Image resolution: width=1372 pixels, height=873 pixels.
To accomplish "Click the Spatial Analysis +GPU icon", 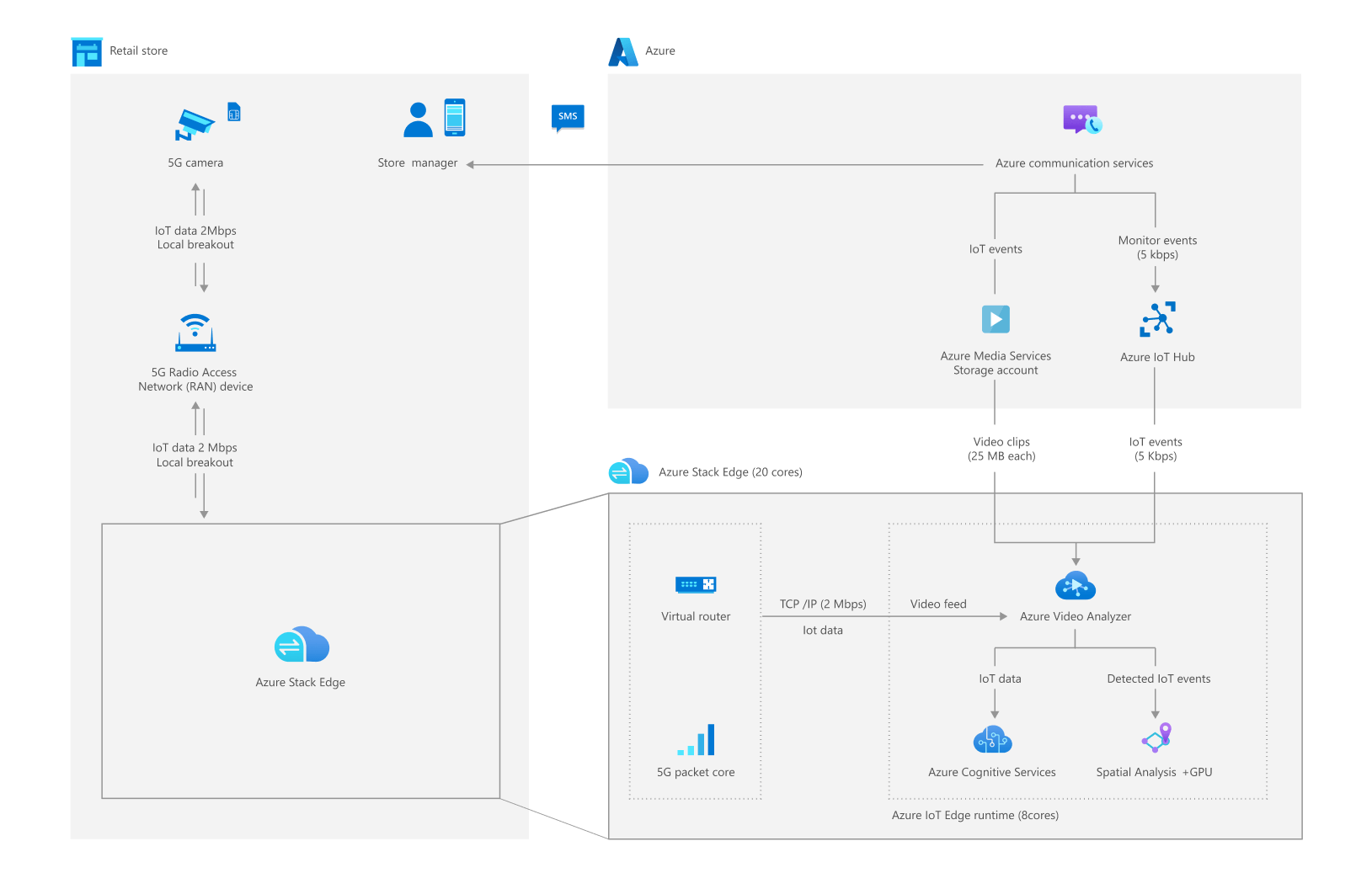I will pos(1156,737).
